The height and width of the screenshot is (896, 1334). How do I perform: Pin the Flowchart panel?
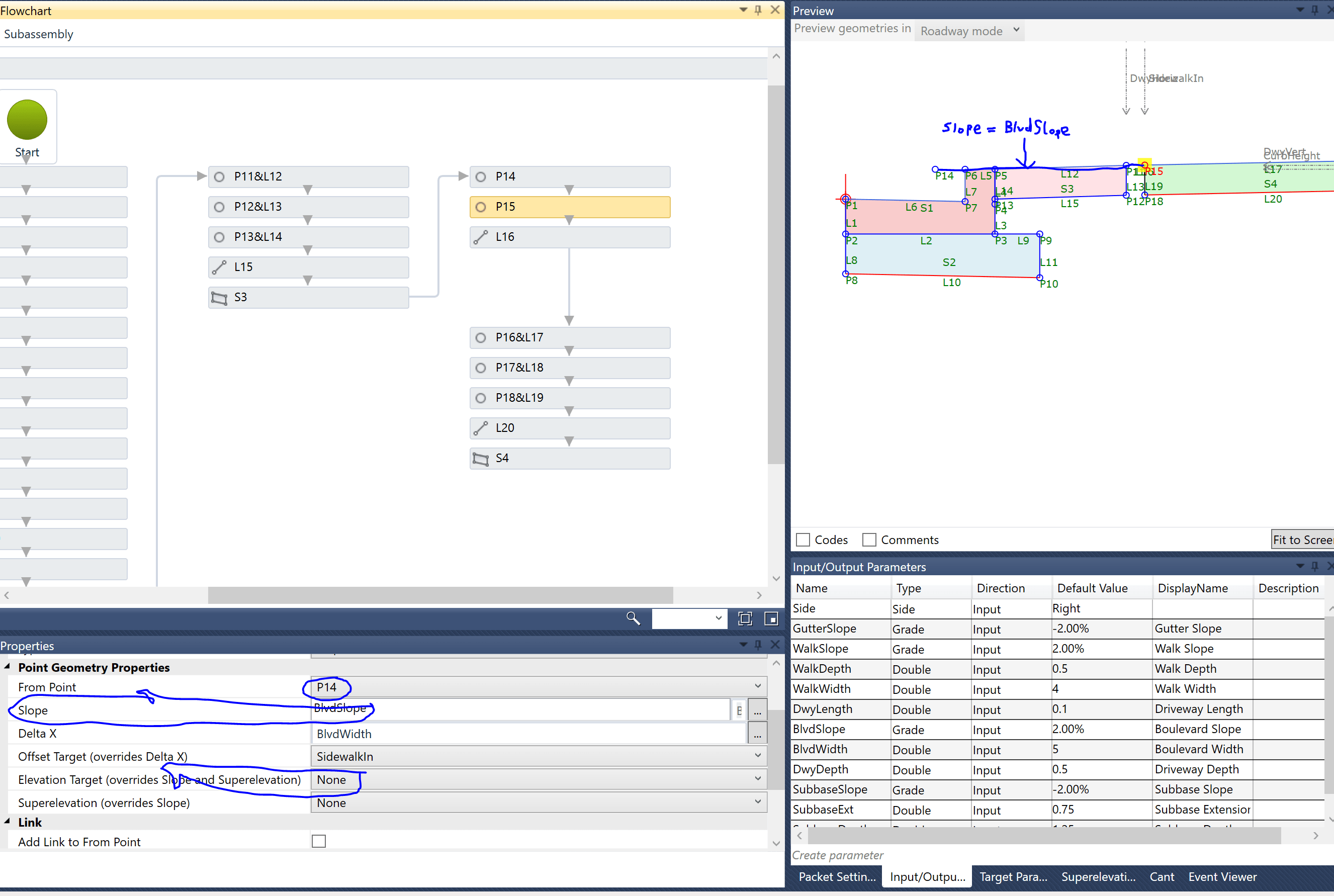point(758,10)
